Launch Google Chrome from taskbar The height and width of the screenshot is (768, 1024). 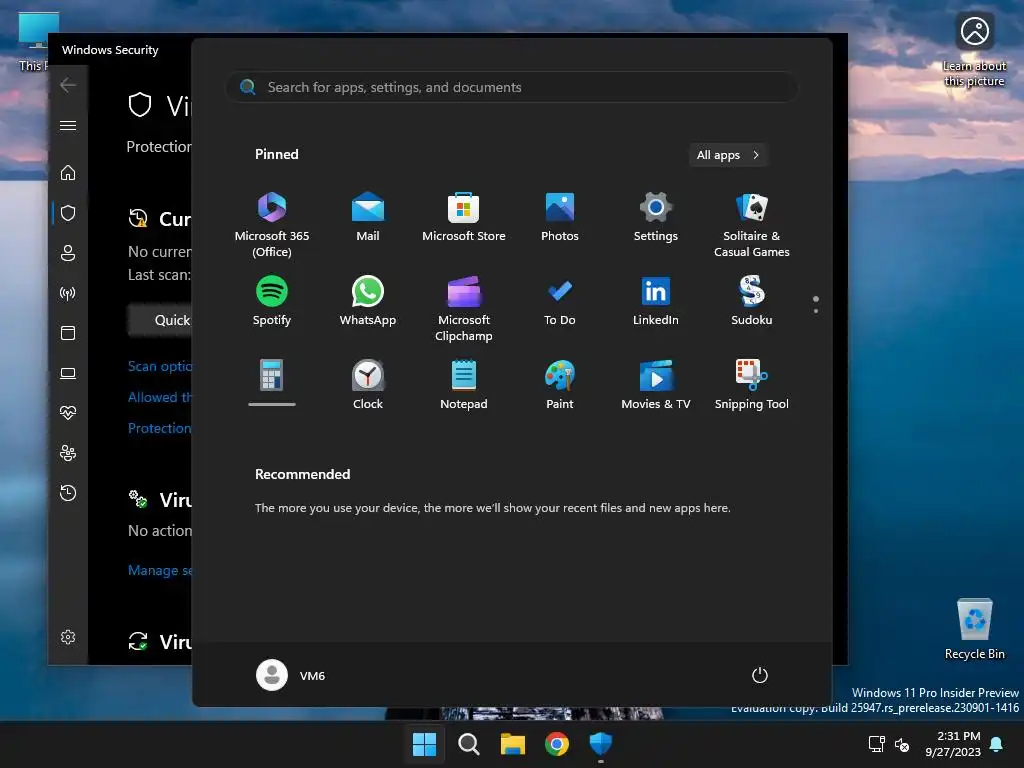tap(556, 744)
